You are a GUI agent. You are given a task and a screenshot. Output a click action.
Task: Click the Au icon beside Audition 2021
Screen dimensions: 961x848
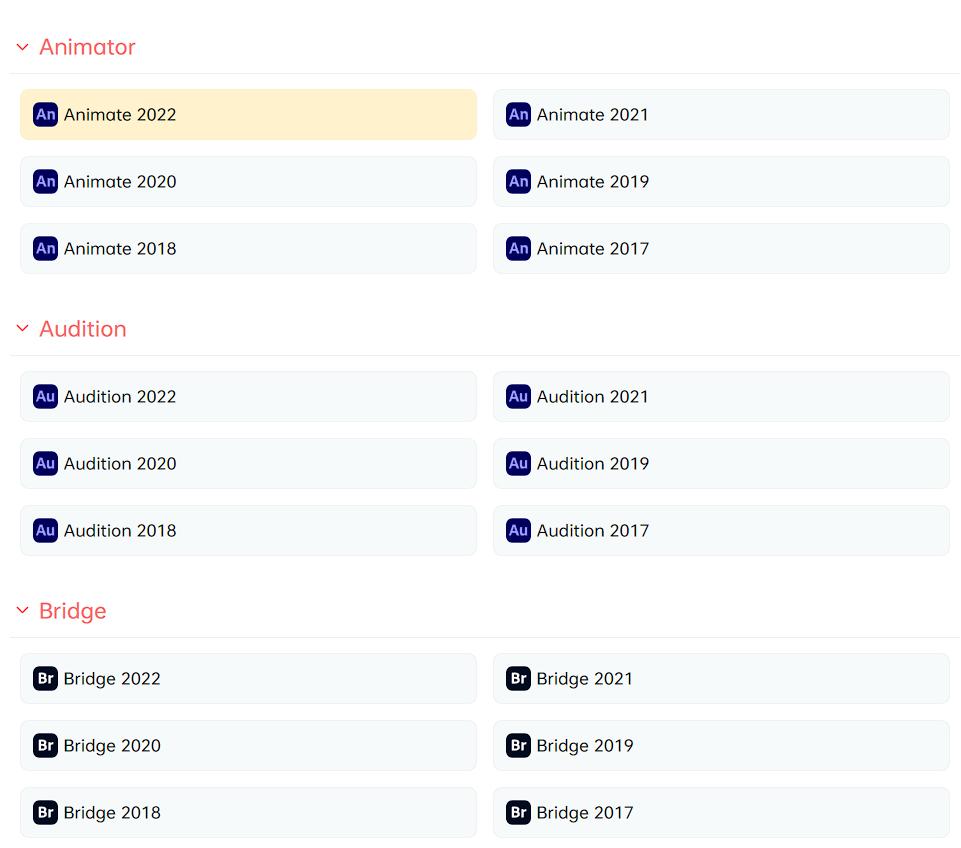(518, 396)
